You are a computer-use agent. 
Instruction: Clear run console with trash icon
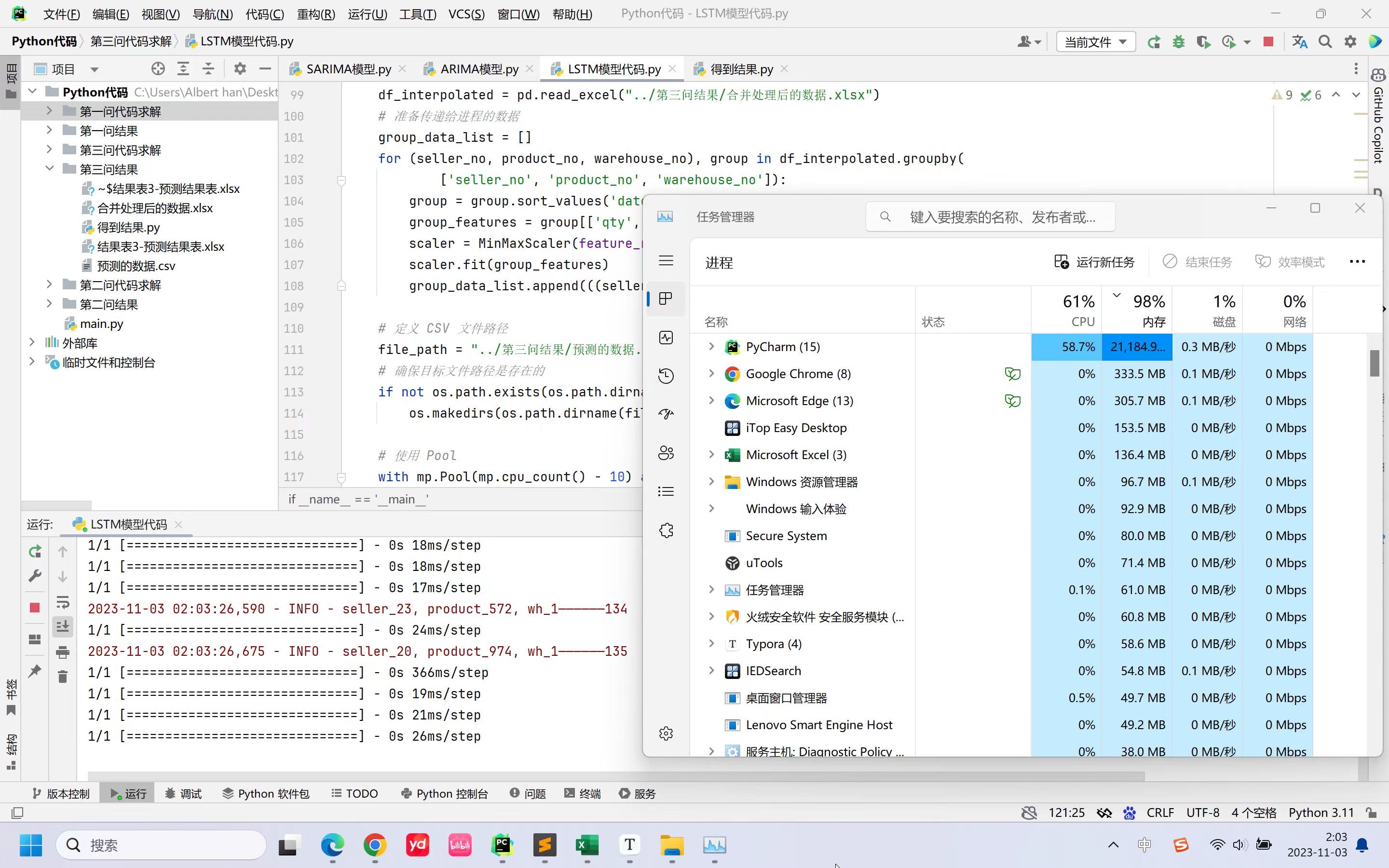tap(63, 677)
